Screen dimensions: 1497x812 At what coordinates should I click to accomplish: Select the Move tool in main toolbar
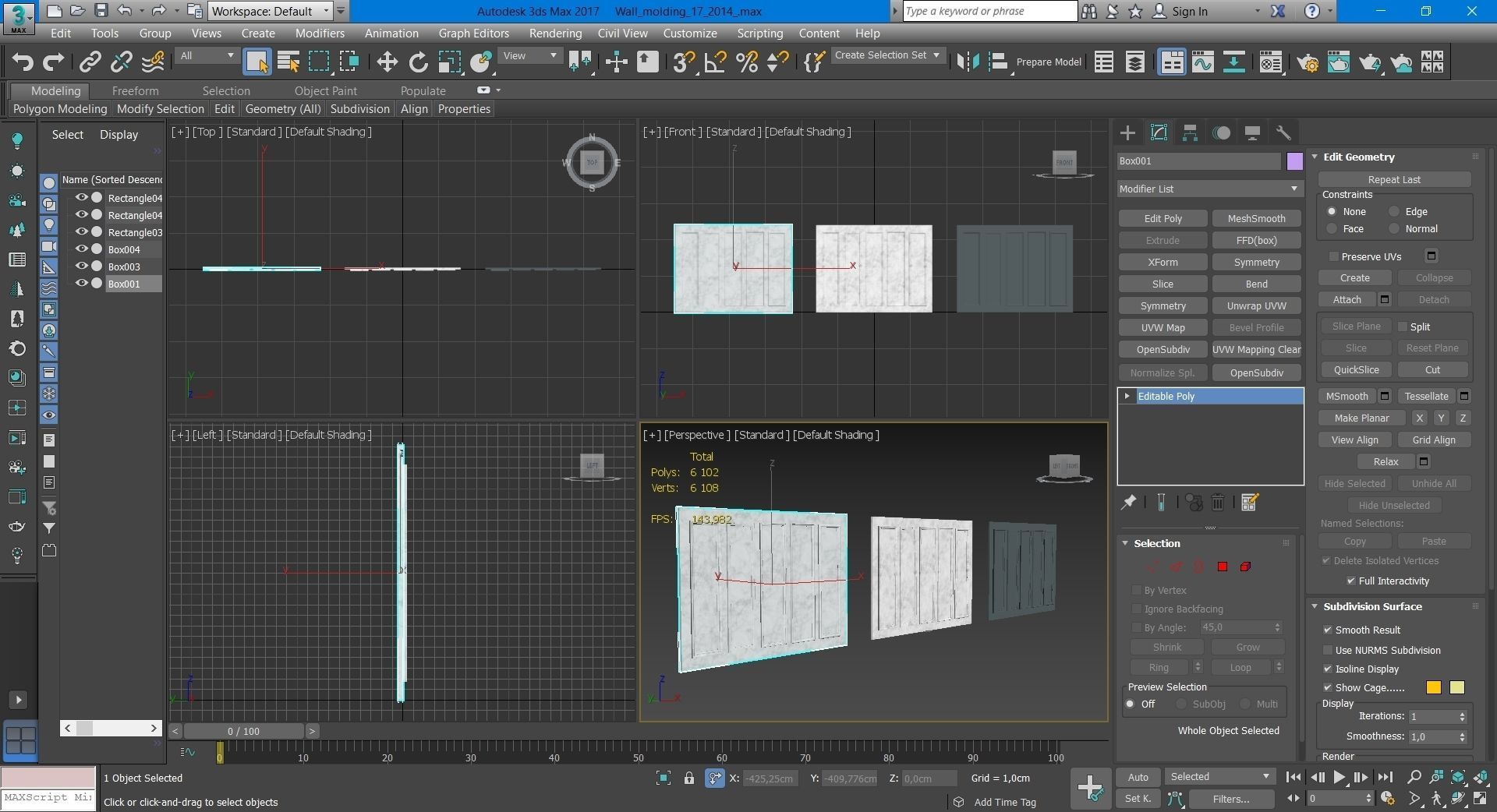[x=387, y=62]
